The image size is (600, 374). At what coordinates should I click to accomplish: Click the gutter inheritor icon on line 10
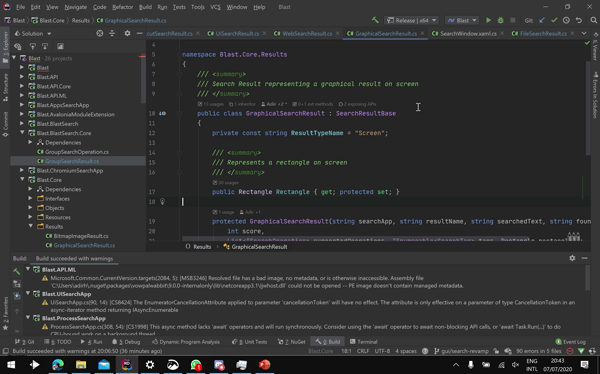click(162, 113)
